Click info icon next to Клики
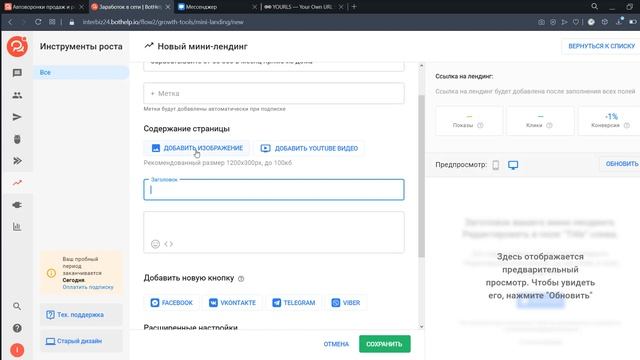The height and width of the screenshot is (360, 640). click(x=549, y=125)
